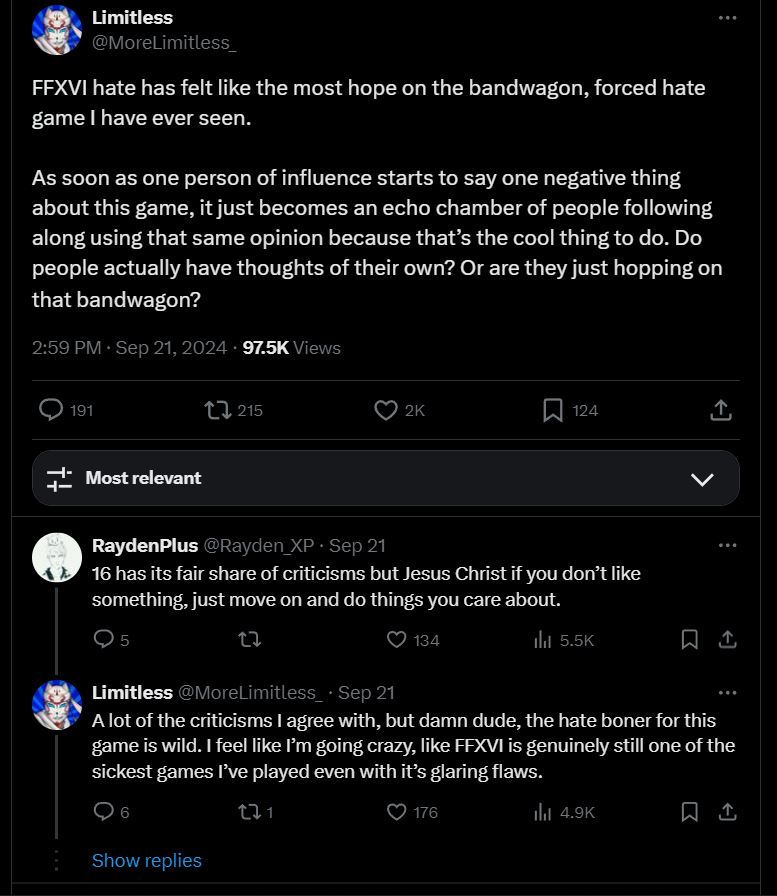Viewport: 777px width, 896px height.
Task: Open @Rayden_XP profile handle
Action: 258,546
